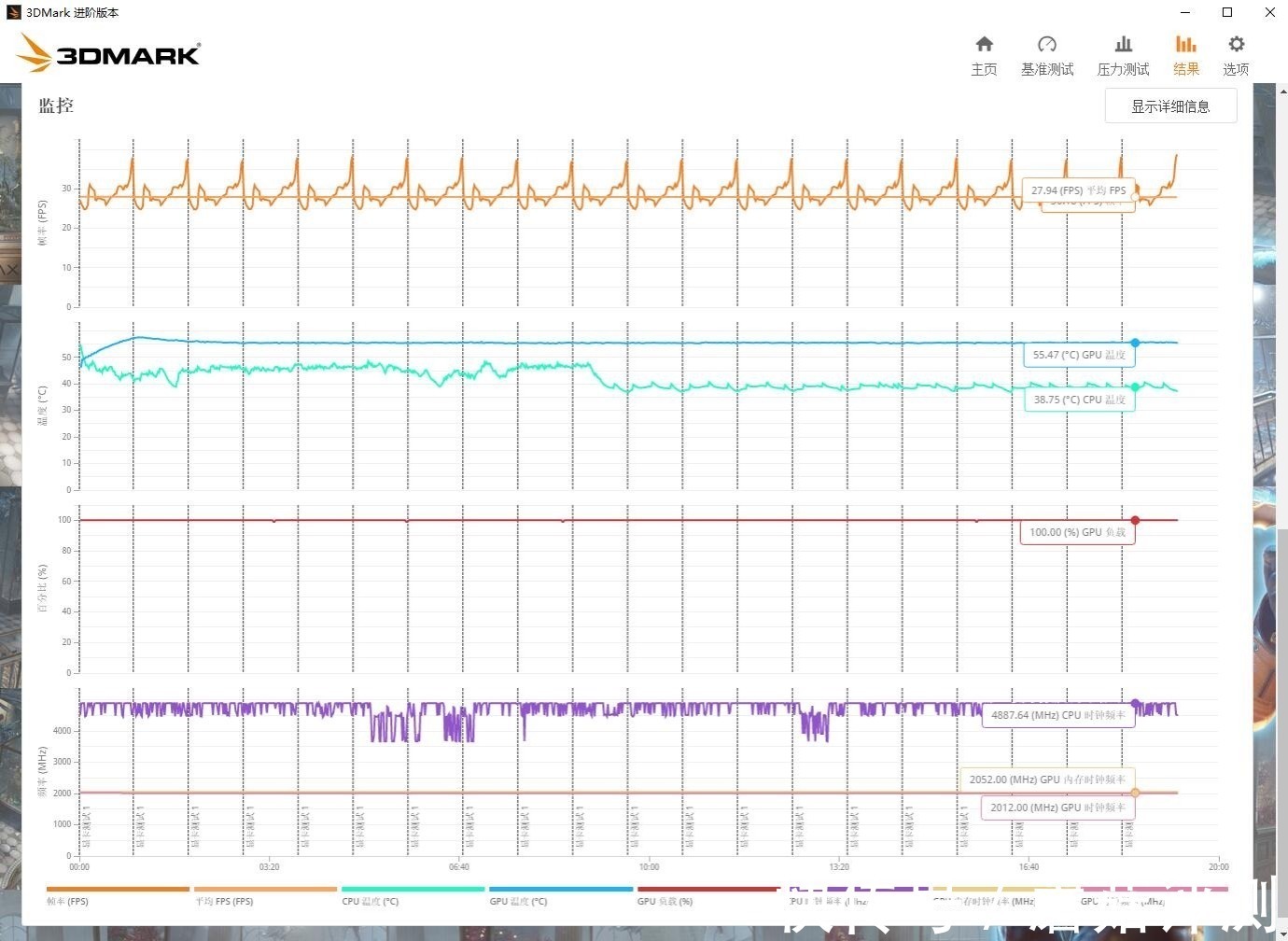
Task: Click the 16:40 time axis label
Action: (1029, 866)
